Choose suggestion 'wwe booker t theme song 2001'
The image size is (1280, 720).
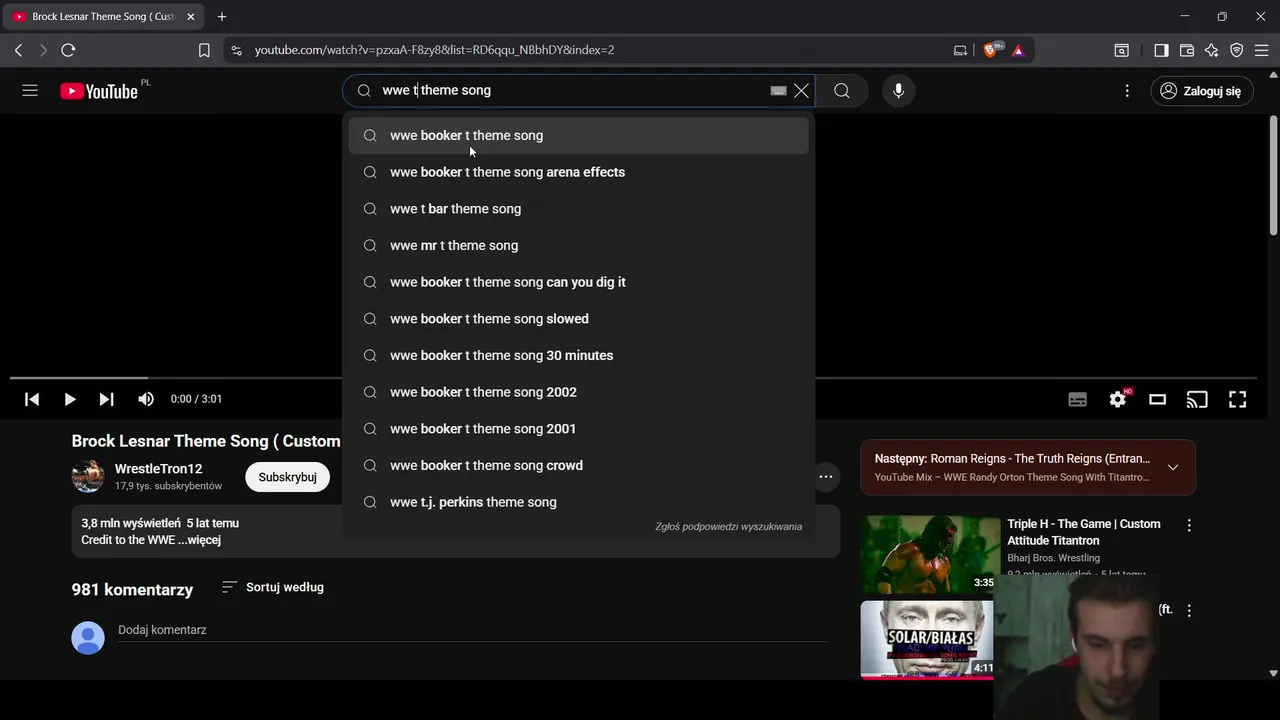(x=578, y=429)
